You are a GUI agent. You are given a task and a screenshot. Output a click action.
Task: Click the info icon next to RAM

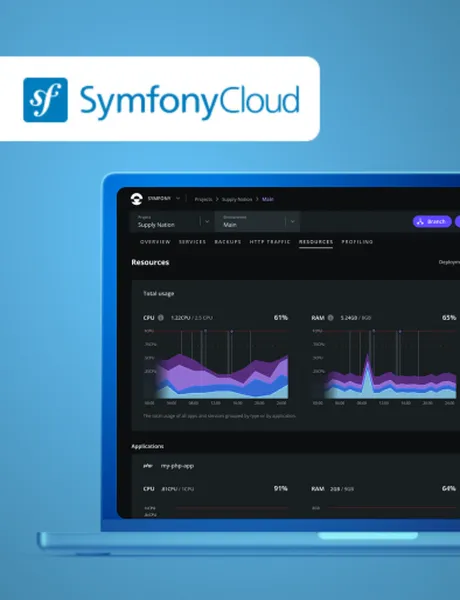click(x=330, y=318)
